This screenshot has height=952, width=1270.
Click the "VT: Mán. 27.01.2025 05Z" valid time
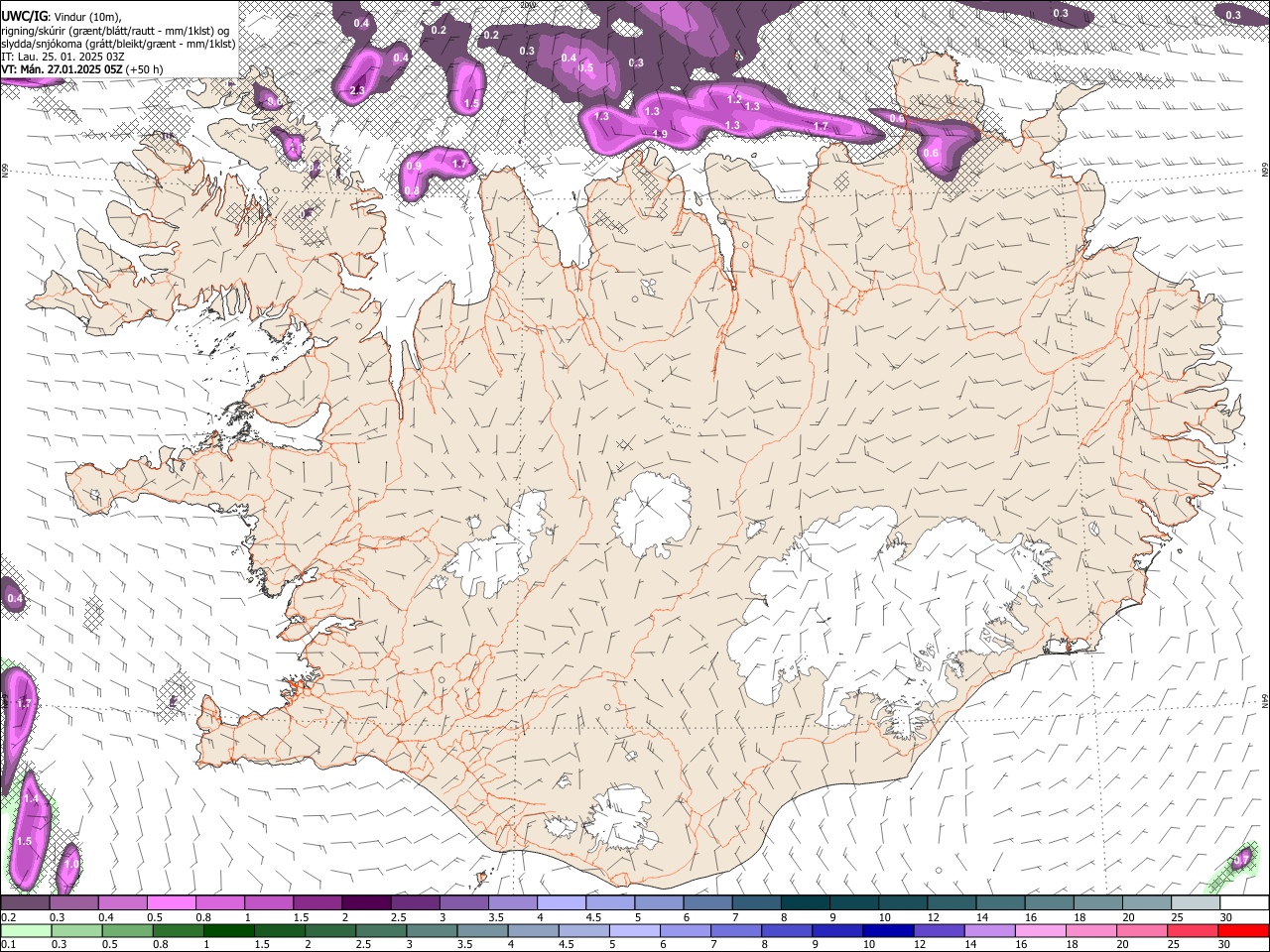pos(63,69)
